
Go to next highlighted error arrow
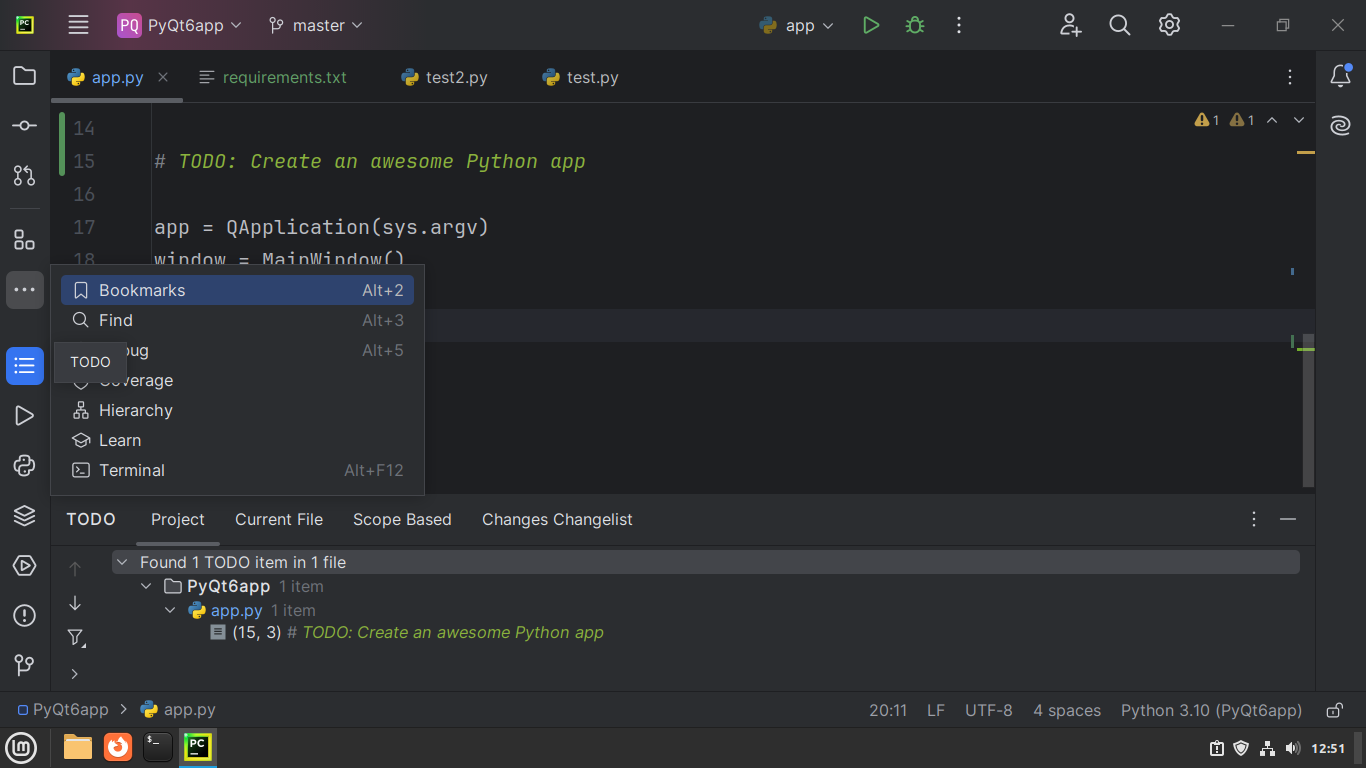tap(1299, 120)
